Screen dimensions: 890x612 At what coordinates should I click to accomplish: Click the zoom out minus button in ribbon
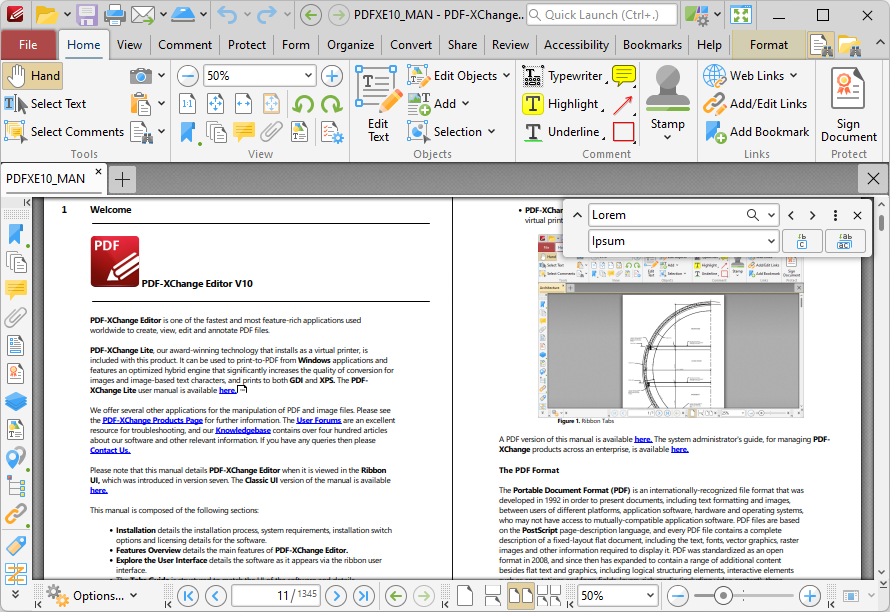coord(188,76)
